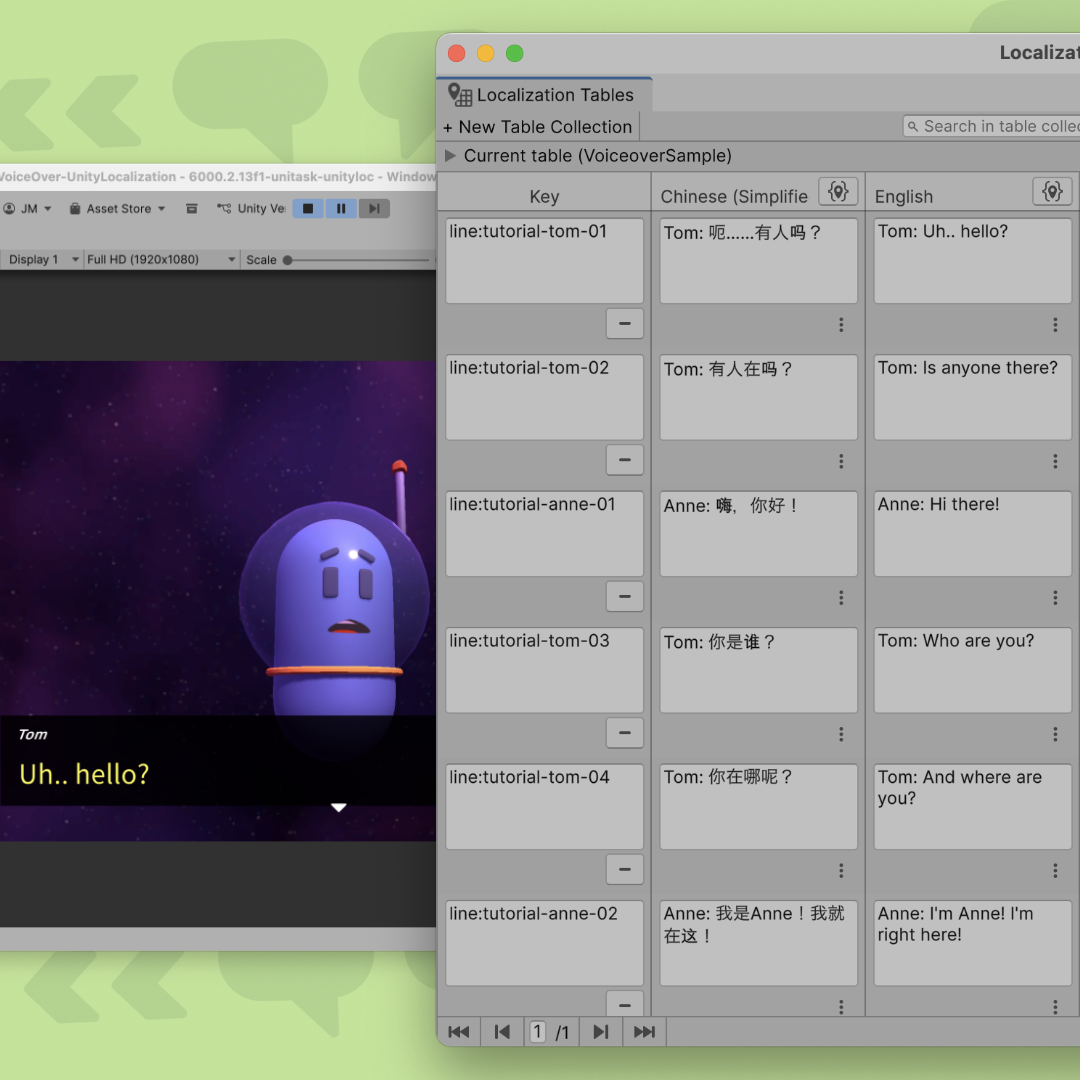
Task: Open locale settings gear on English column
Action: pos(1052,191)
